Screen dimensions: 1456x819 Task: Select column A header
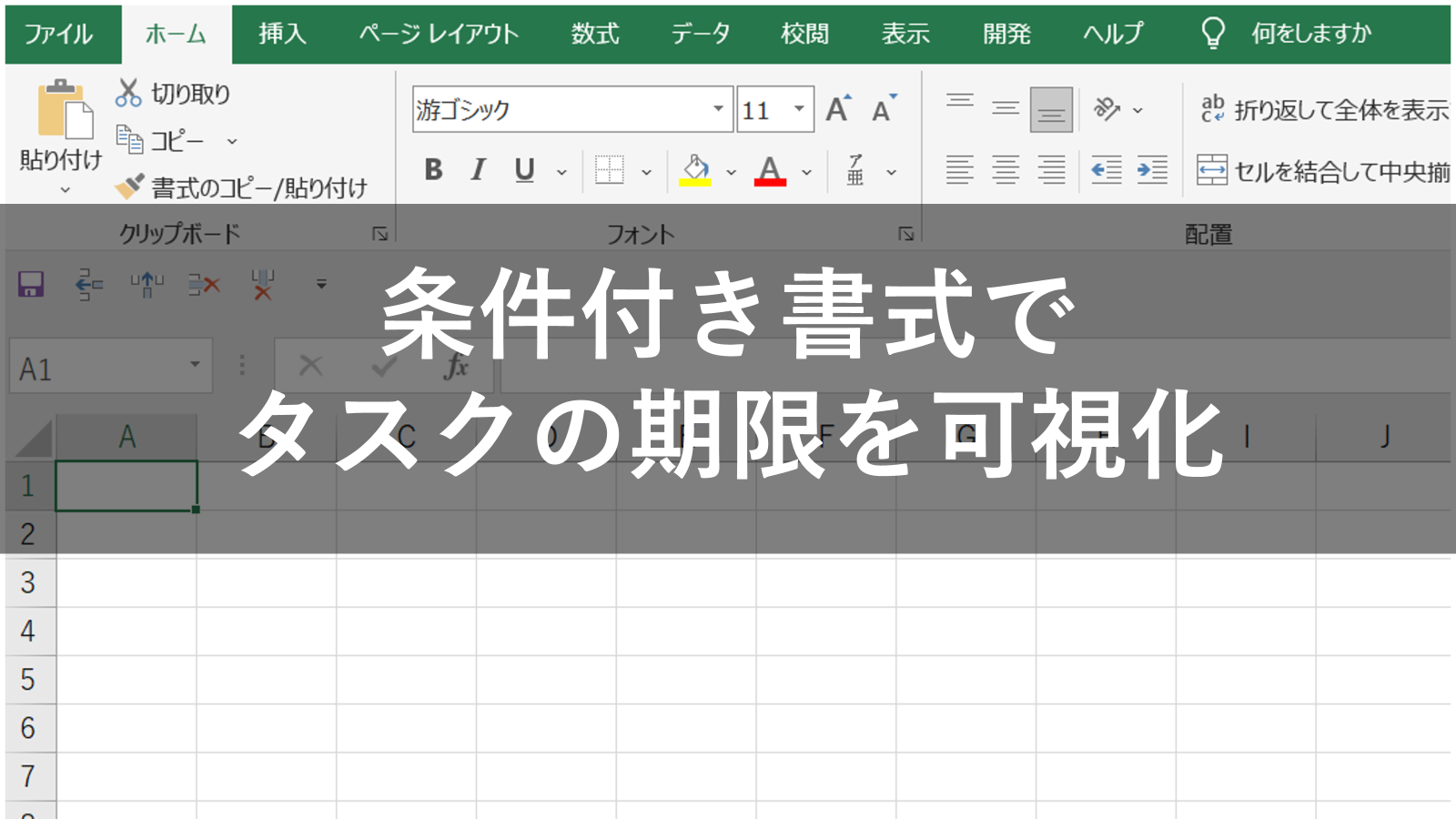pyautogui.click(x=126, y=438)
